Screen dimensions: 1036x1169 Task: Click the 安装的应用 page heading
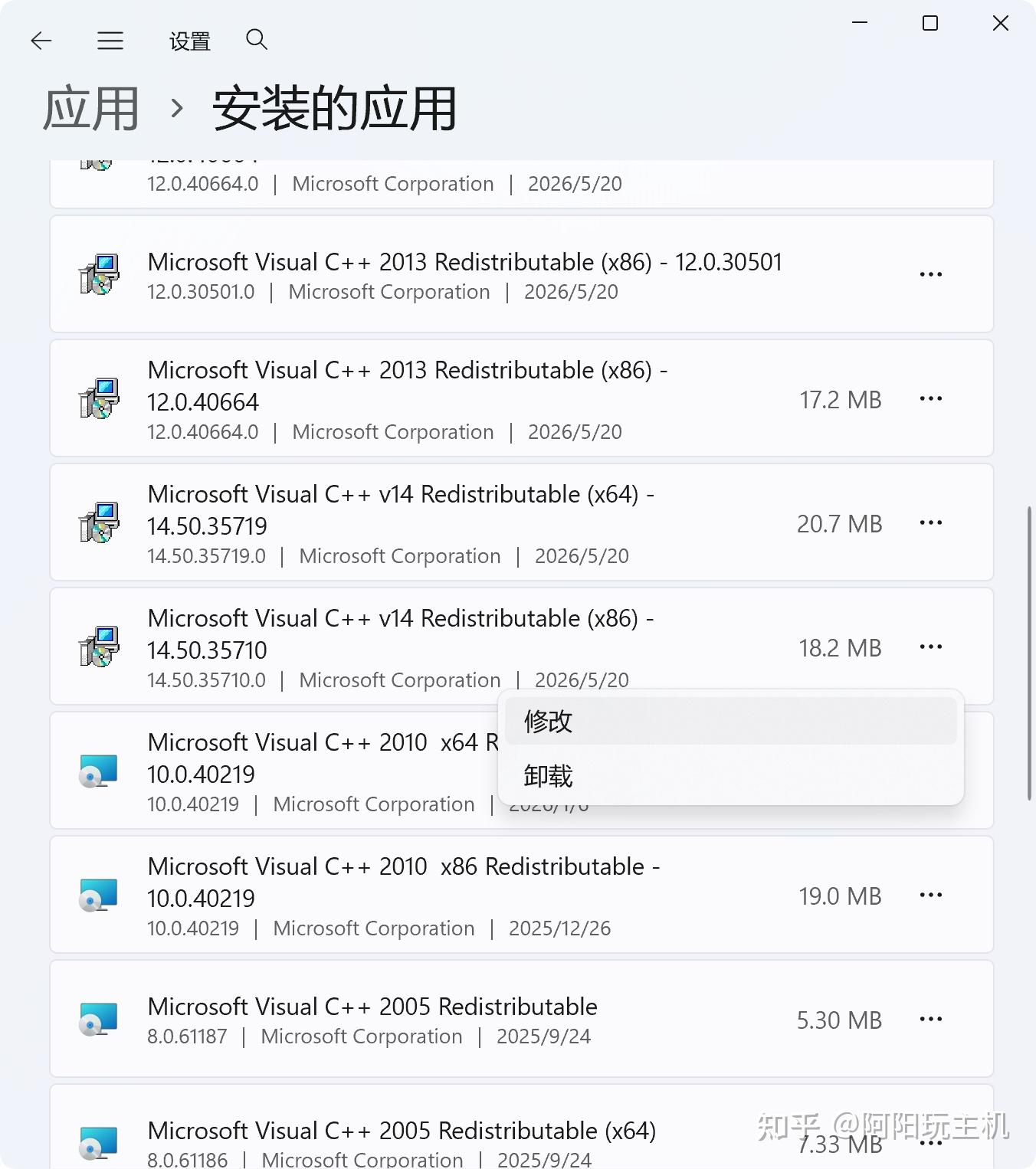[334, 109]
